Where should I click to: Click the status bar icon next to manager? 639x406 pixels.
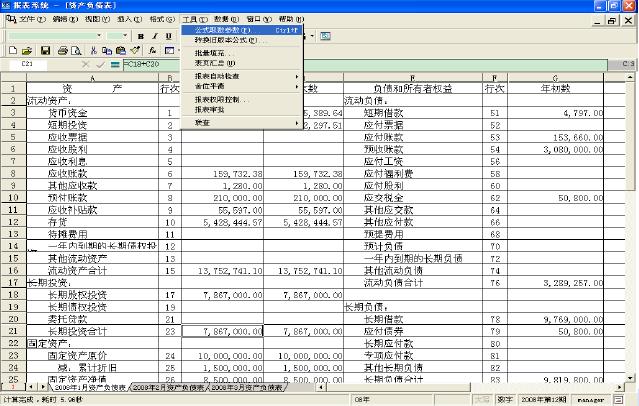click(618, 400)
